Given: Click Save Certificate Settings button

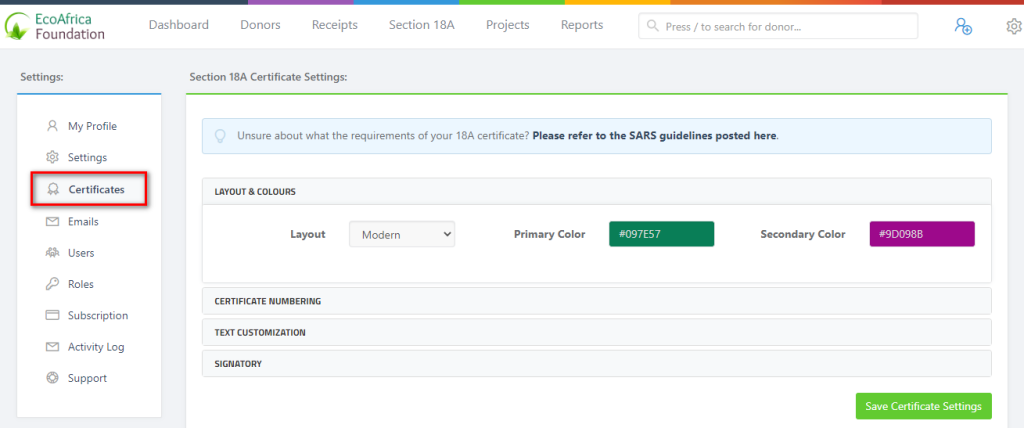Looking at the screenshot, I should [923, 406].
